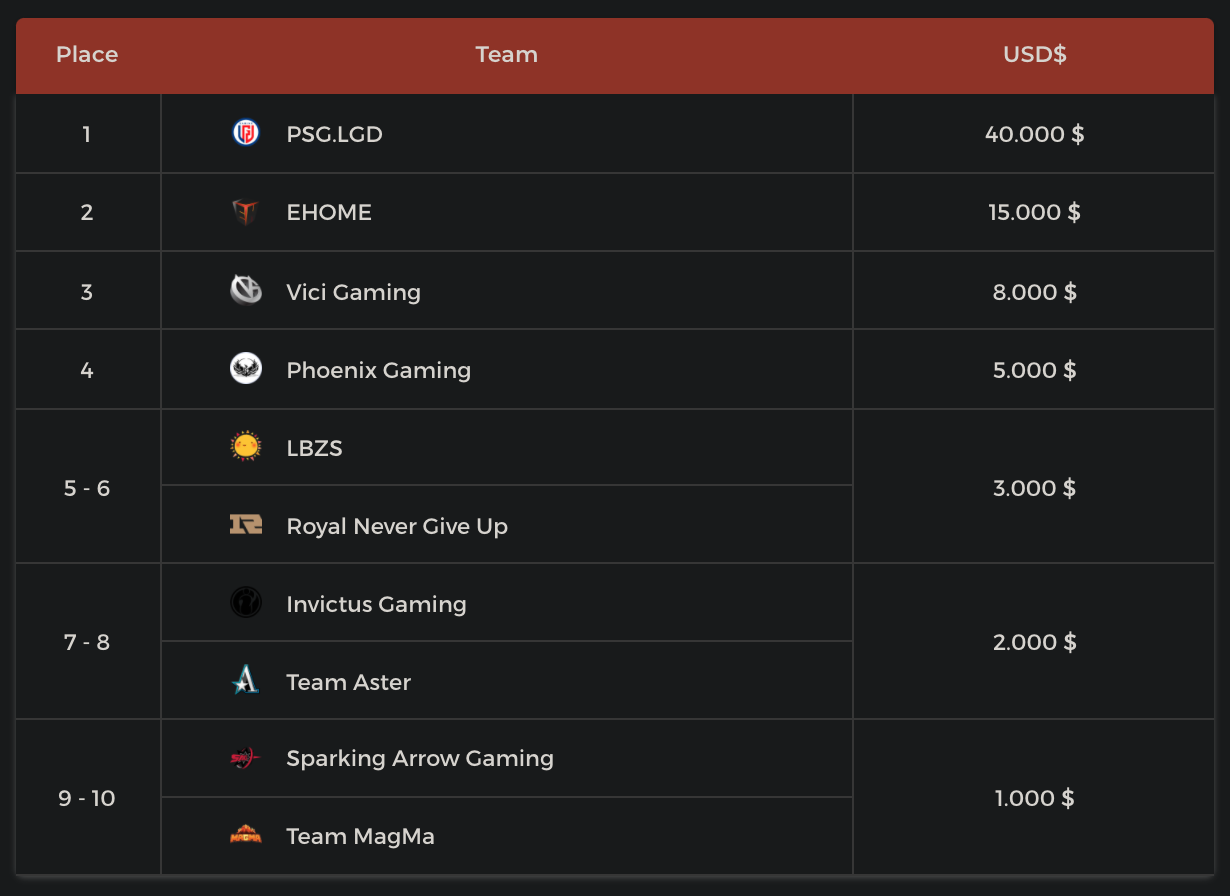Screen dimensions: 1230x896
Task: Open the EHOME team name link
Action: coord(329,212)
